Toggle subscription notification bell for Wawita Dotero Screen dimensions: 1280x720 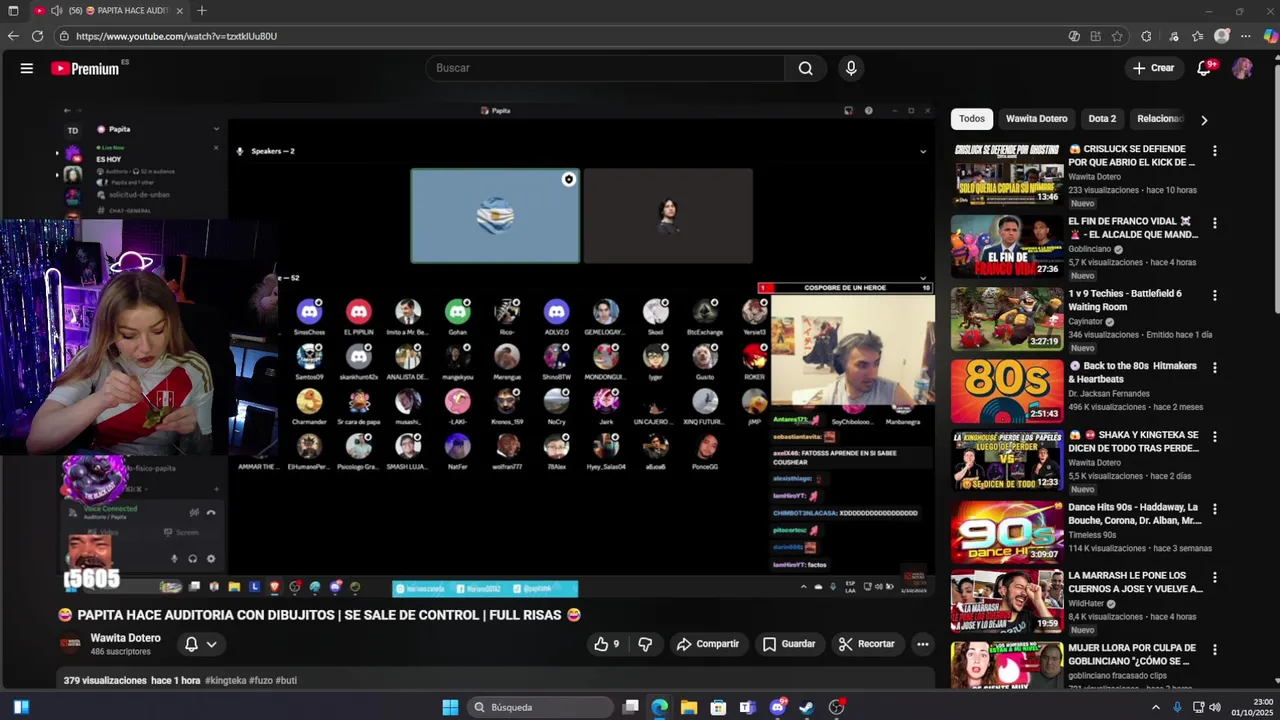(x=191, y=644)
